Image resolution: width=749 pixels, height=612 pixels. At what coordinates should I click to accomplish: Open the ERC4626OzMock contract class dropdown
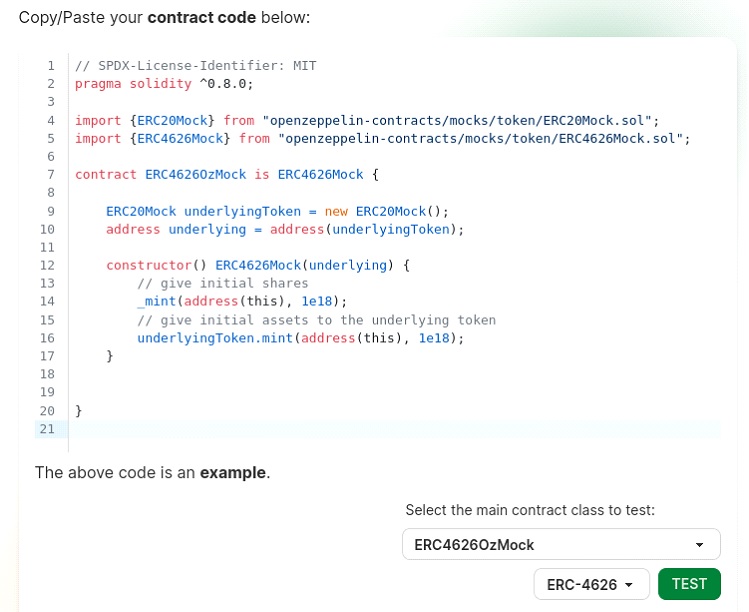coord(561,544)
